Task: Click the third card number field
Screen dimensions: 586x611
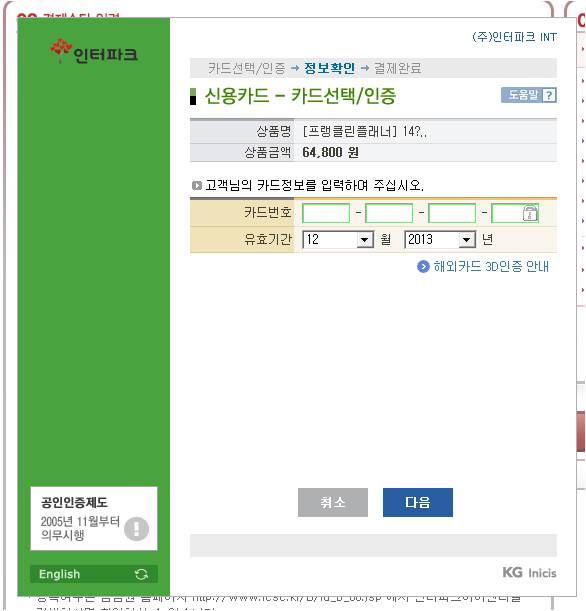Action: (x=452, y=213)
